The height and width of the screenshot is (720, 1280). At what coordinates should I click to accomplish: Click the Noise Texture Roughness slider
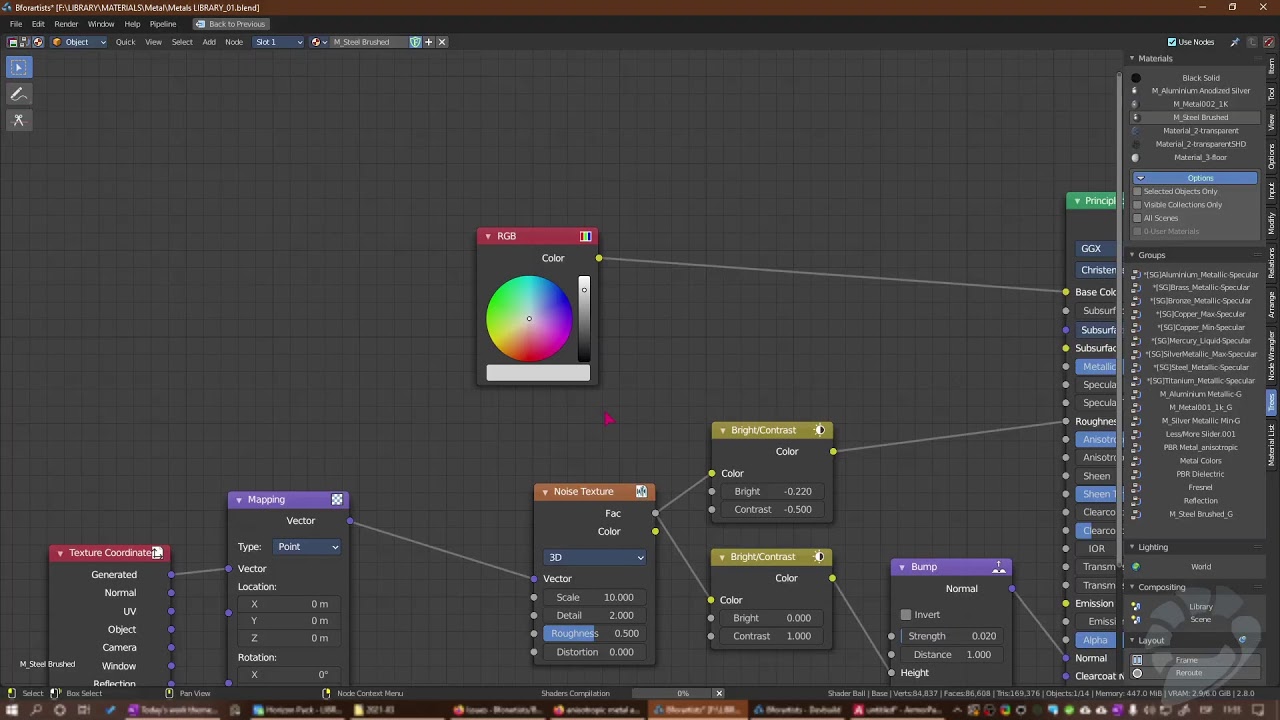(x=594, y=633)
